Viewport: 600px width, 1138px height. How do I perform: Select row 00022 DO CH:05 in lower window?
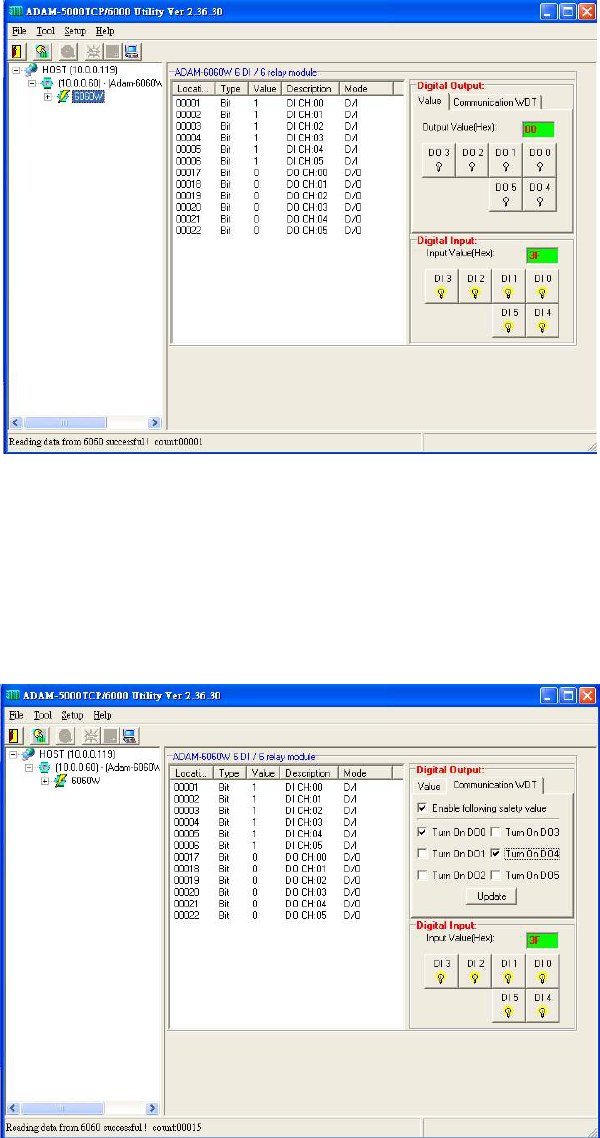tap(287, 916)
